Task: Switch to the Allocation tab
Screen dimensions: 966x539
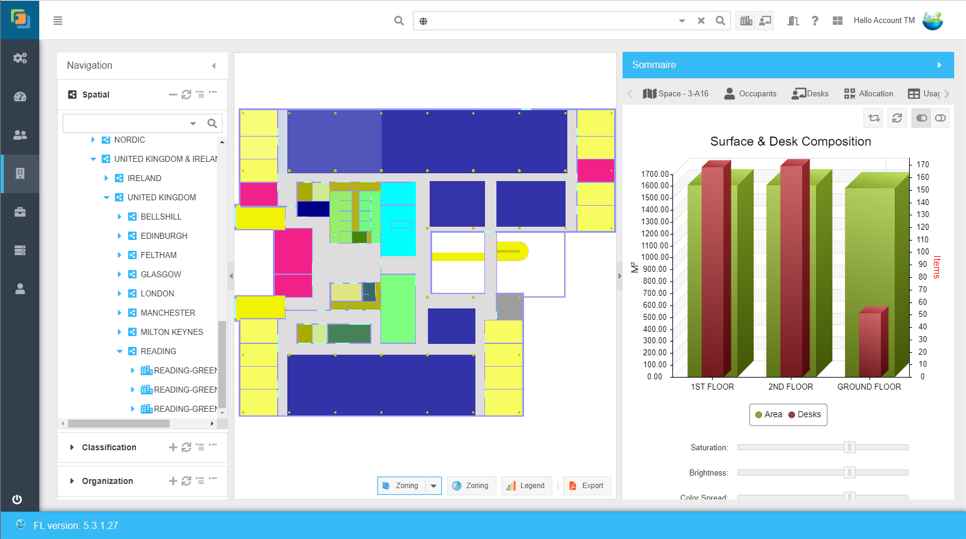Action: [868, 94]
